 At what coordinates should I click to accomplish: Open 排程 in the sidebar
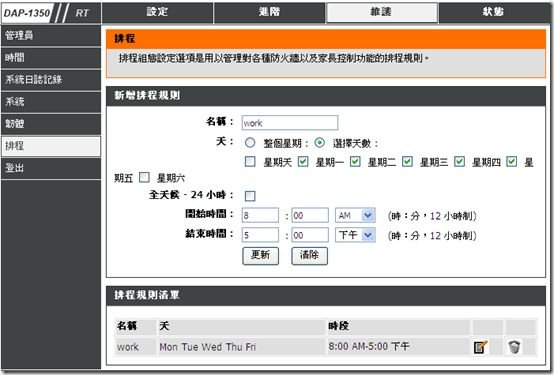click(x=51, y=146)
